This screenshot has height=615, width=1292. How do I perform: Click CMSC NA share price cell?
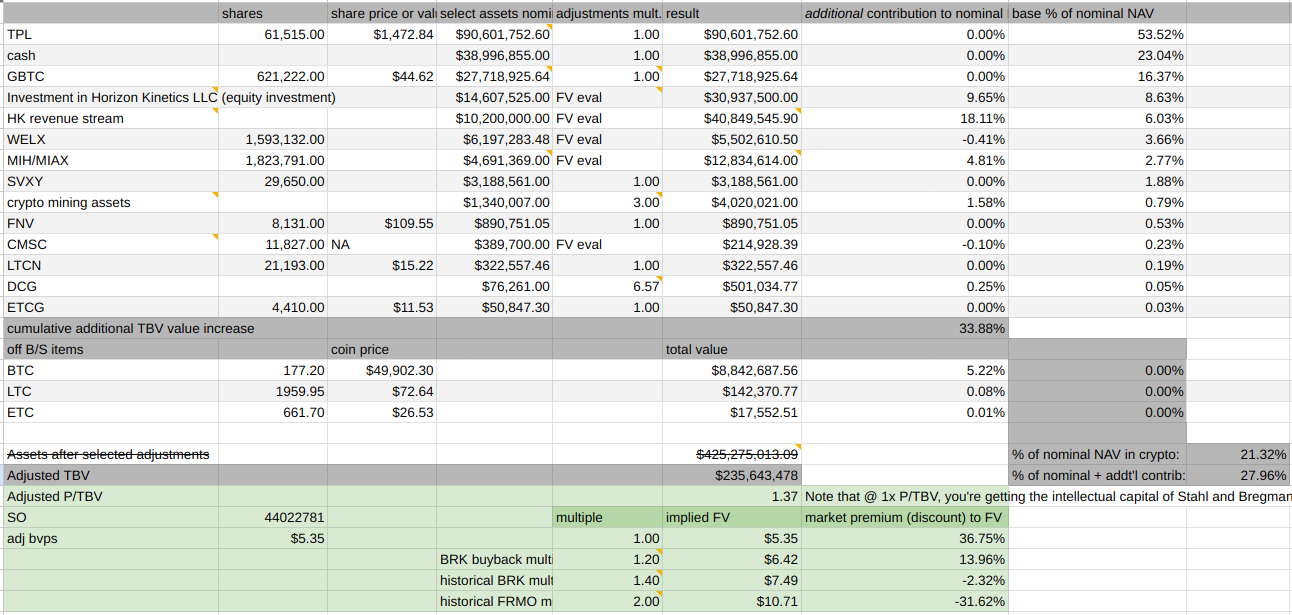pos(382,244)
